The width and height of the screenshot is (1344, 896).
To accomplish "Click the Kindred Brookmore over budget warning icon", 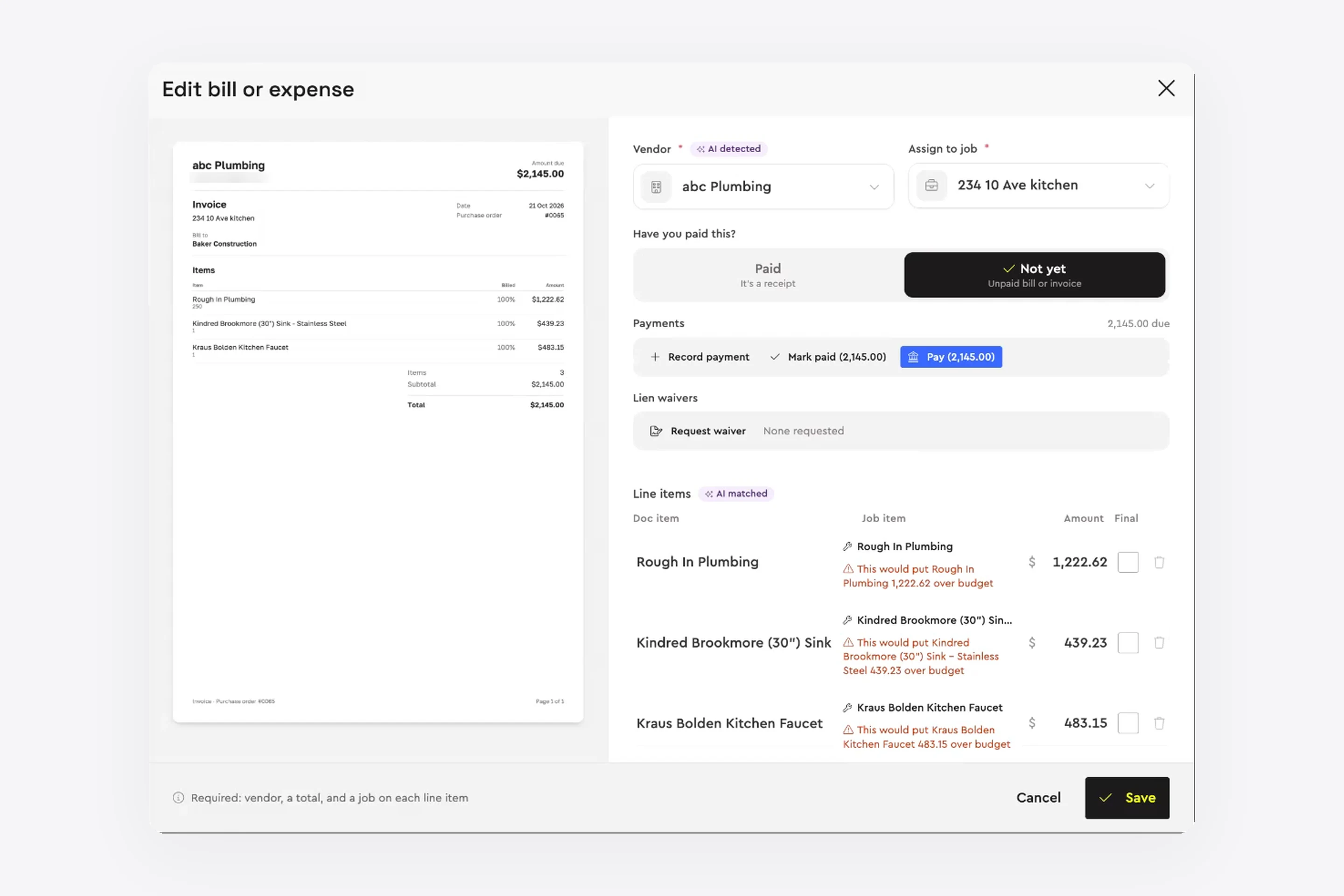I will click(848, 642).
